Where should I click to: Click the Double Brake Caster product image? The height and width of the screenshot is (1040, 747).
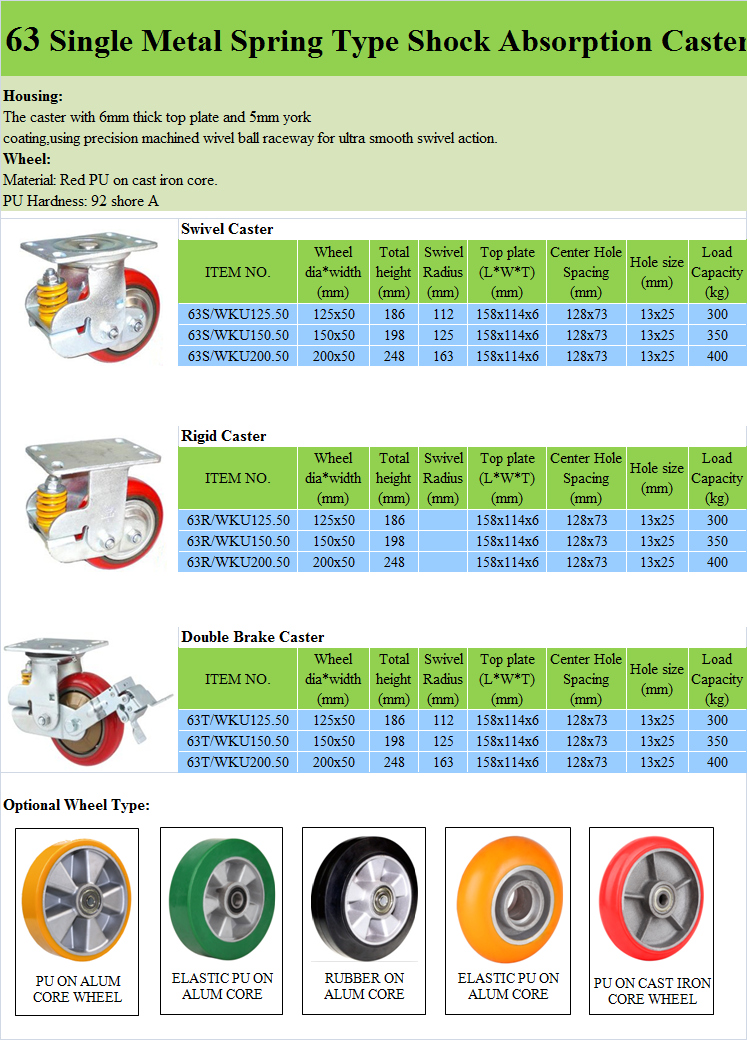[x=88, y=702]
